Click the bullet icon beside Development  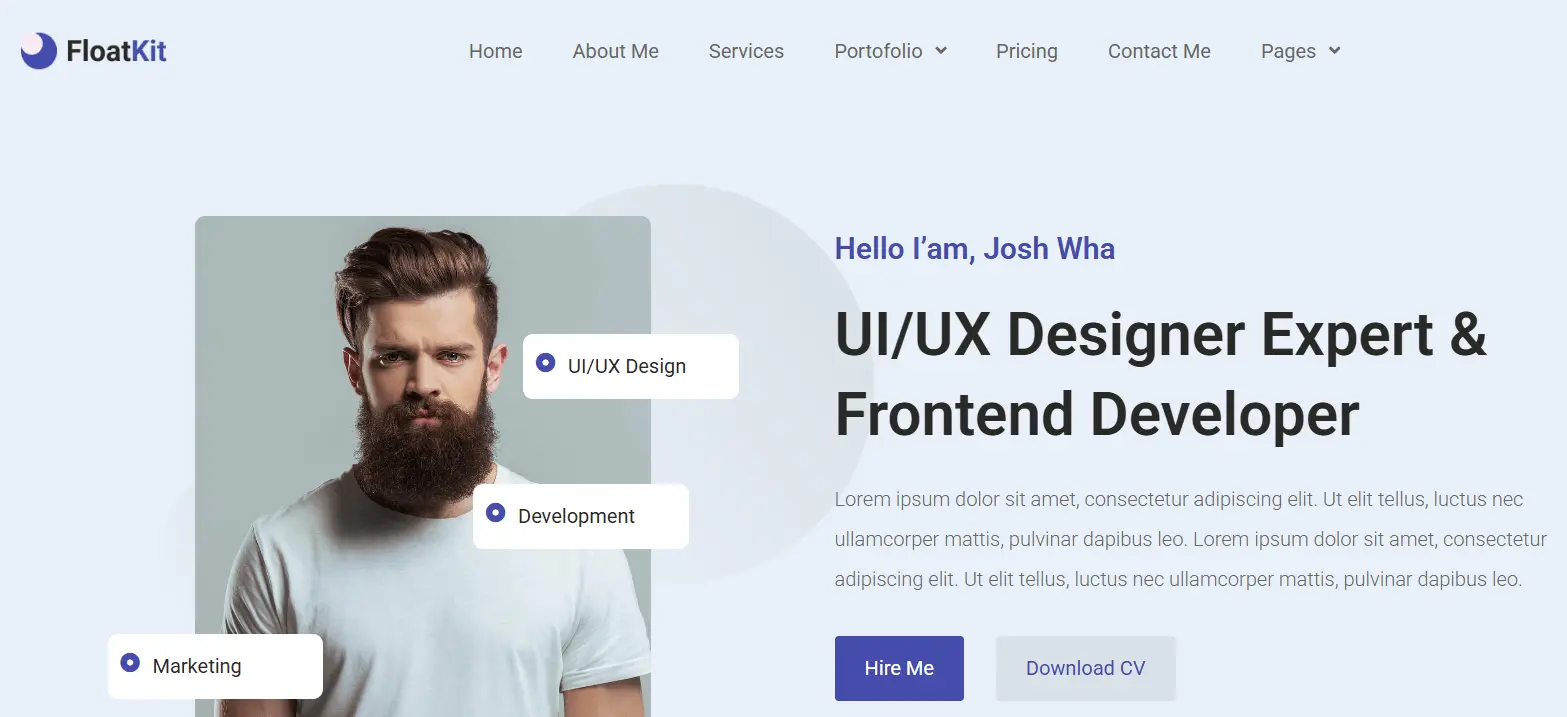point(495,512)
